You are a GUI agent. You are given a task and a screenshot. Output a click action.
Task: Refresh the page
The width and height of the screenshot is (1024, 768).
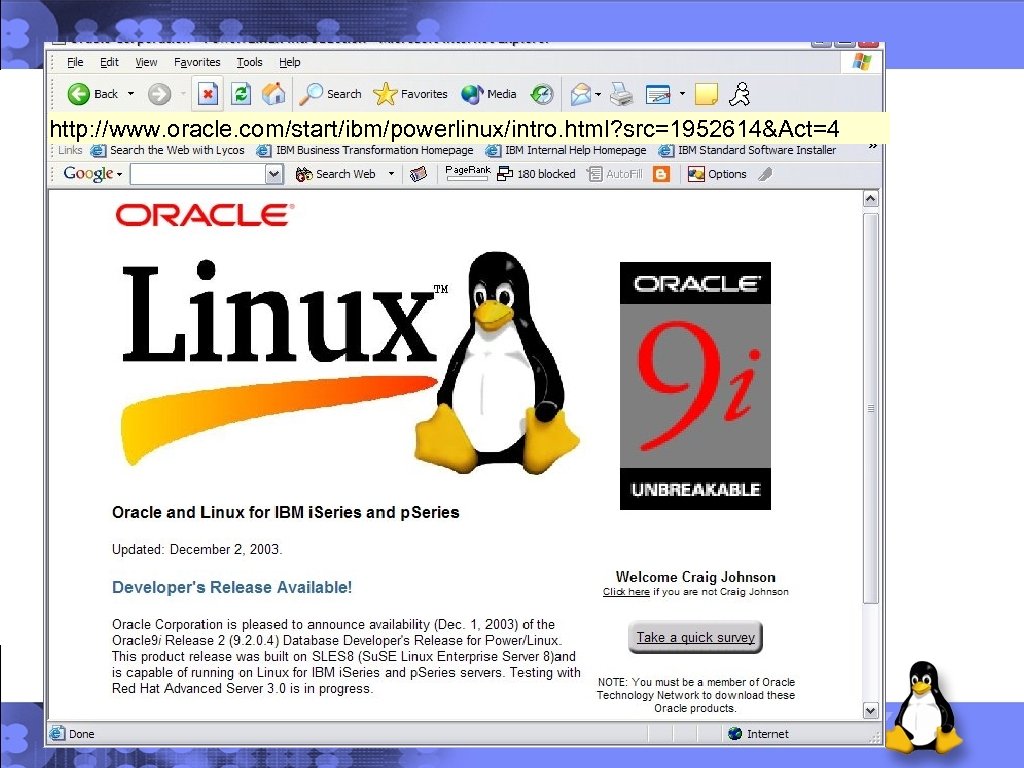[x=241, y=94]
